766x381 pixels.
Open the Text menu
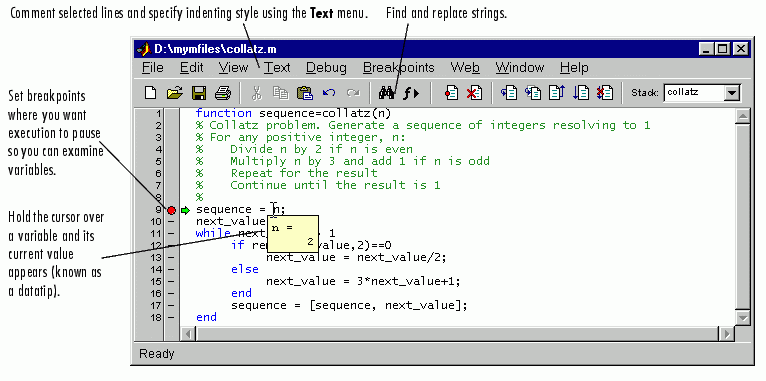(277, 67)
